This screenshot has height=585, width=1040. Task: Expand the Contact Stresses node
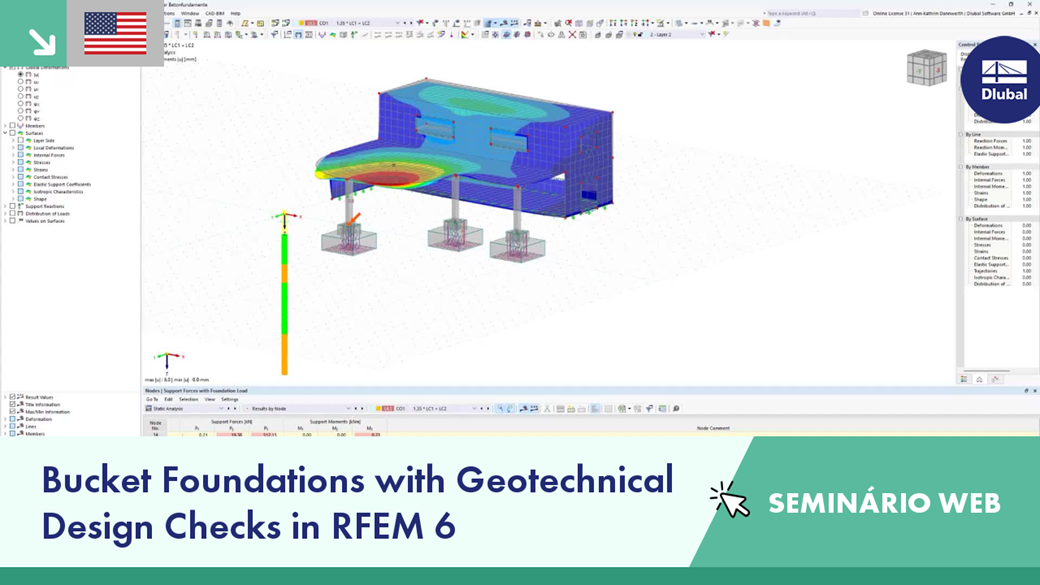(13, 177)
